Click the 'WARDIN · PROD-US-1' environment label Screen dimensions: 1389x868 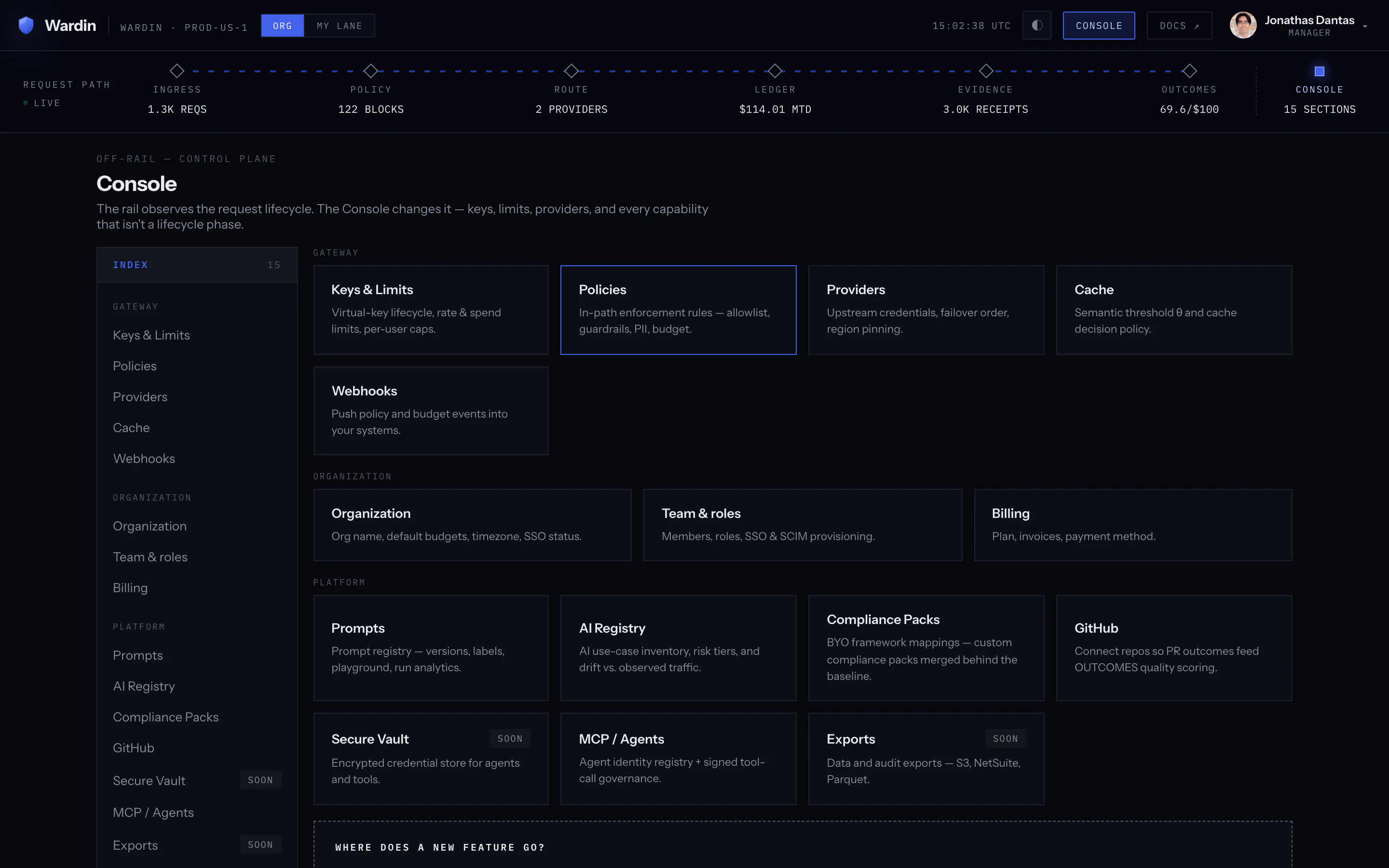(x=184, y=27)
